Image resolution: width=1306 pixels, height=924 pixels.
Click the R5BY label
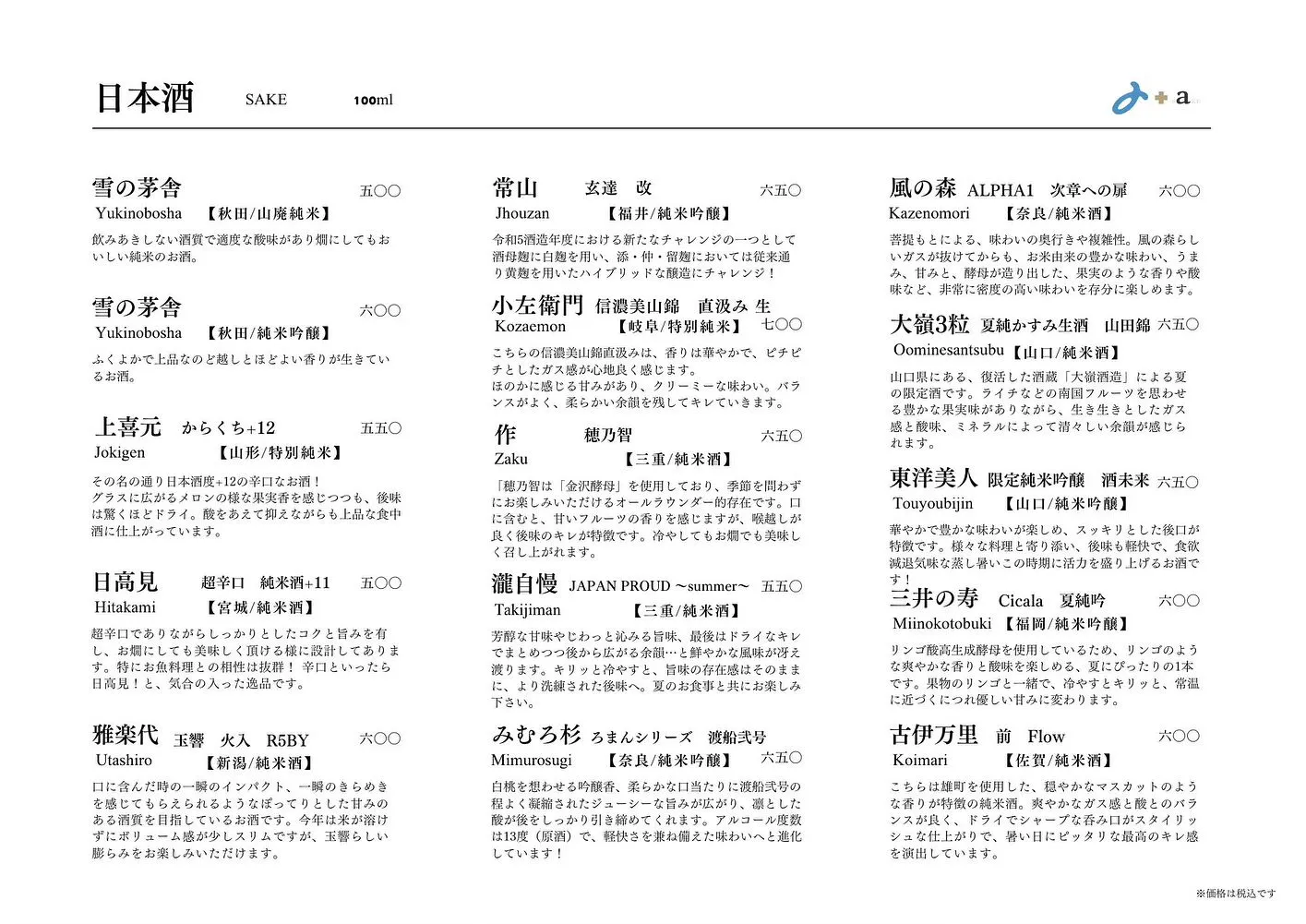coord(288,741)
